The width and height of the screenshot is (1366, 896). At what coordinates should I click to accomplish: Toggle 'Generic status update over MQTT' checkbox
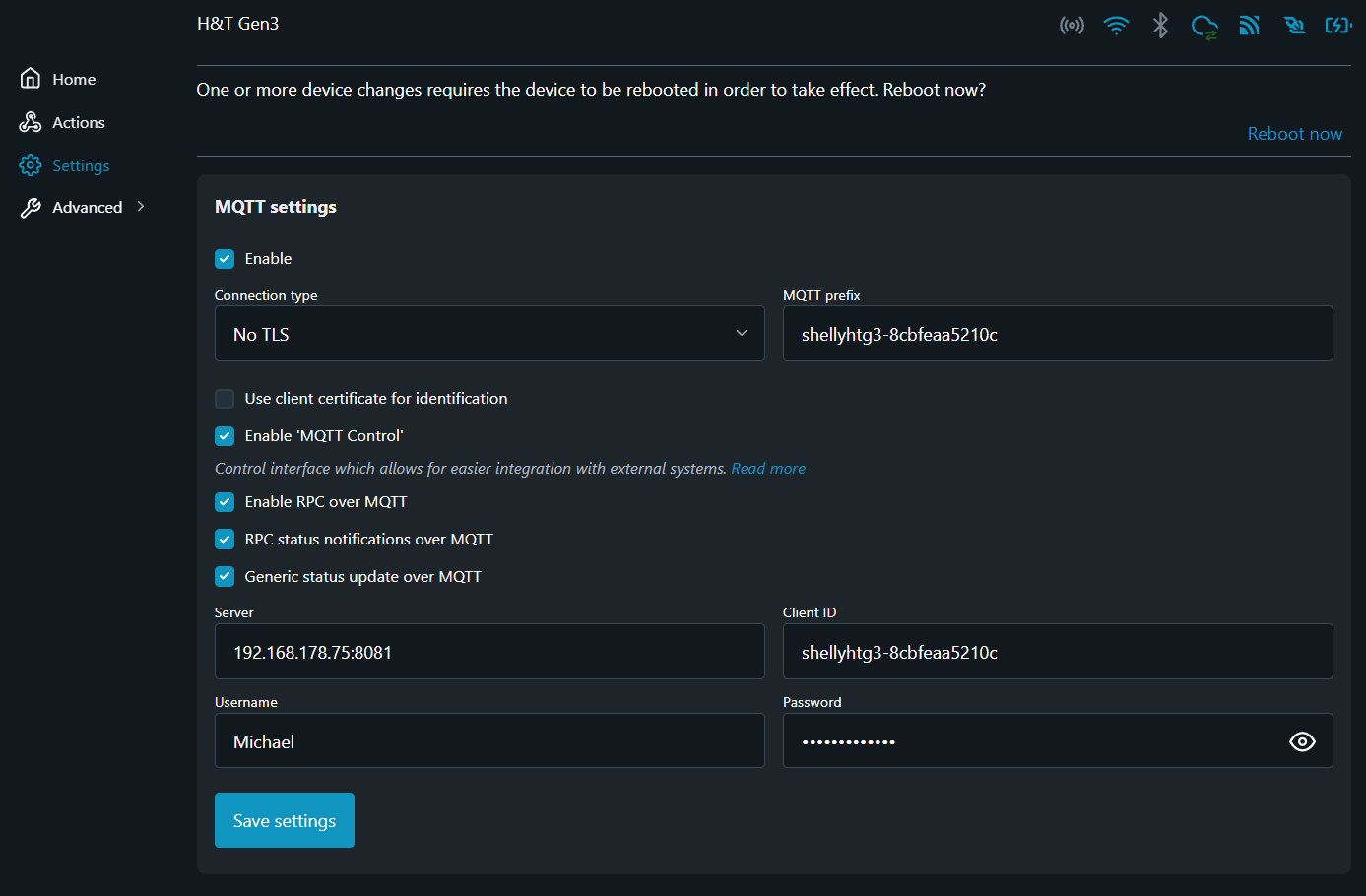(225, 577)
